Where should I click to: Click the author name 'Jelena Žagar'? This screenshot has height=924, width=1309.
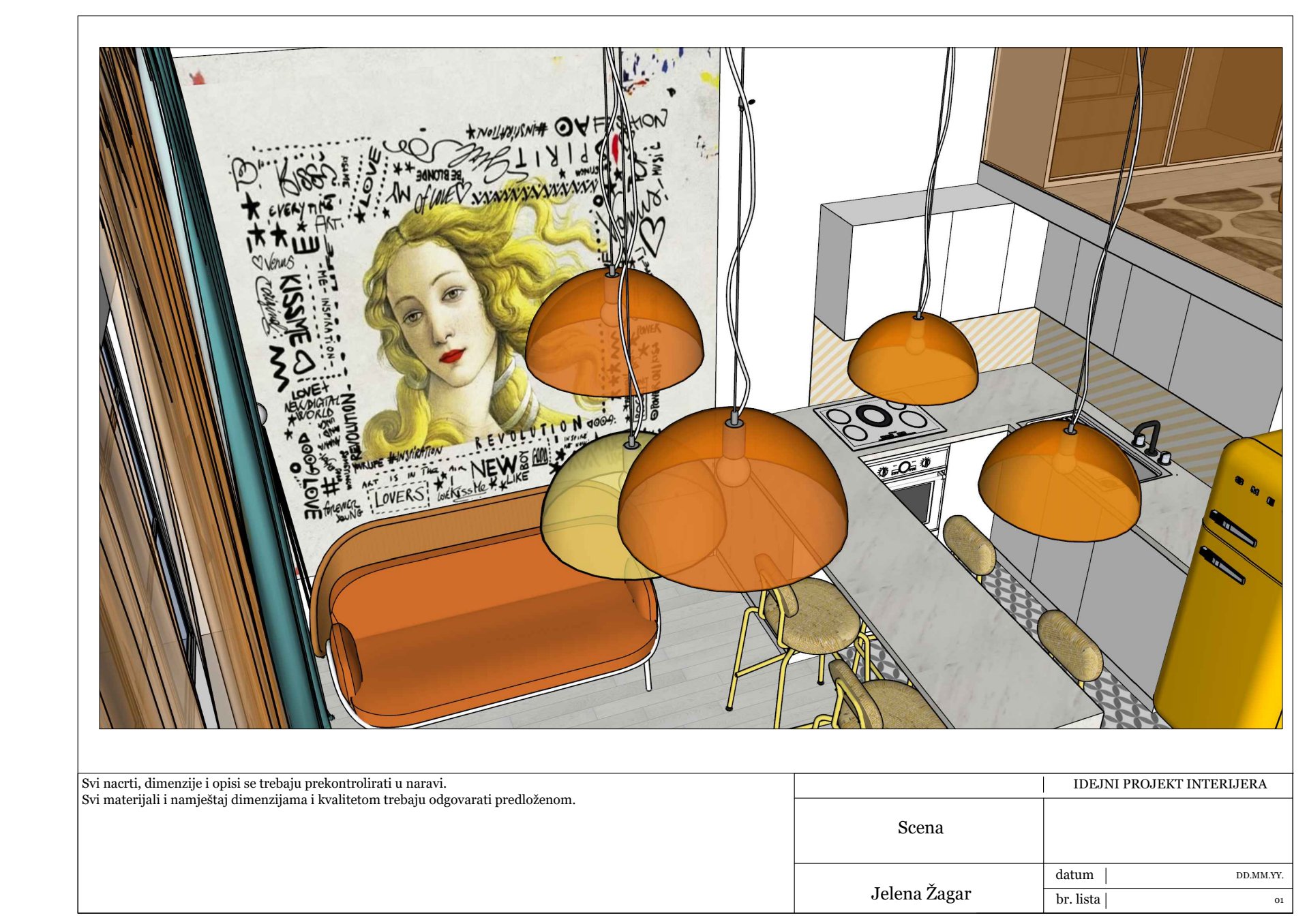click(x=920, y=893)
